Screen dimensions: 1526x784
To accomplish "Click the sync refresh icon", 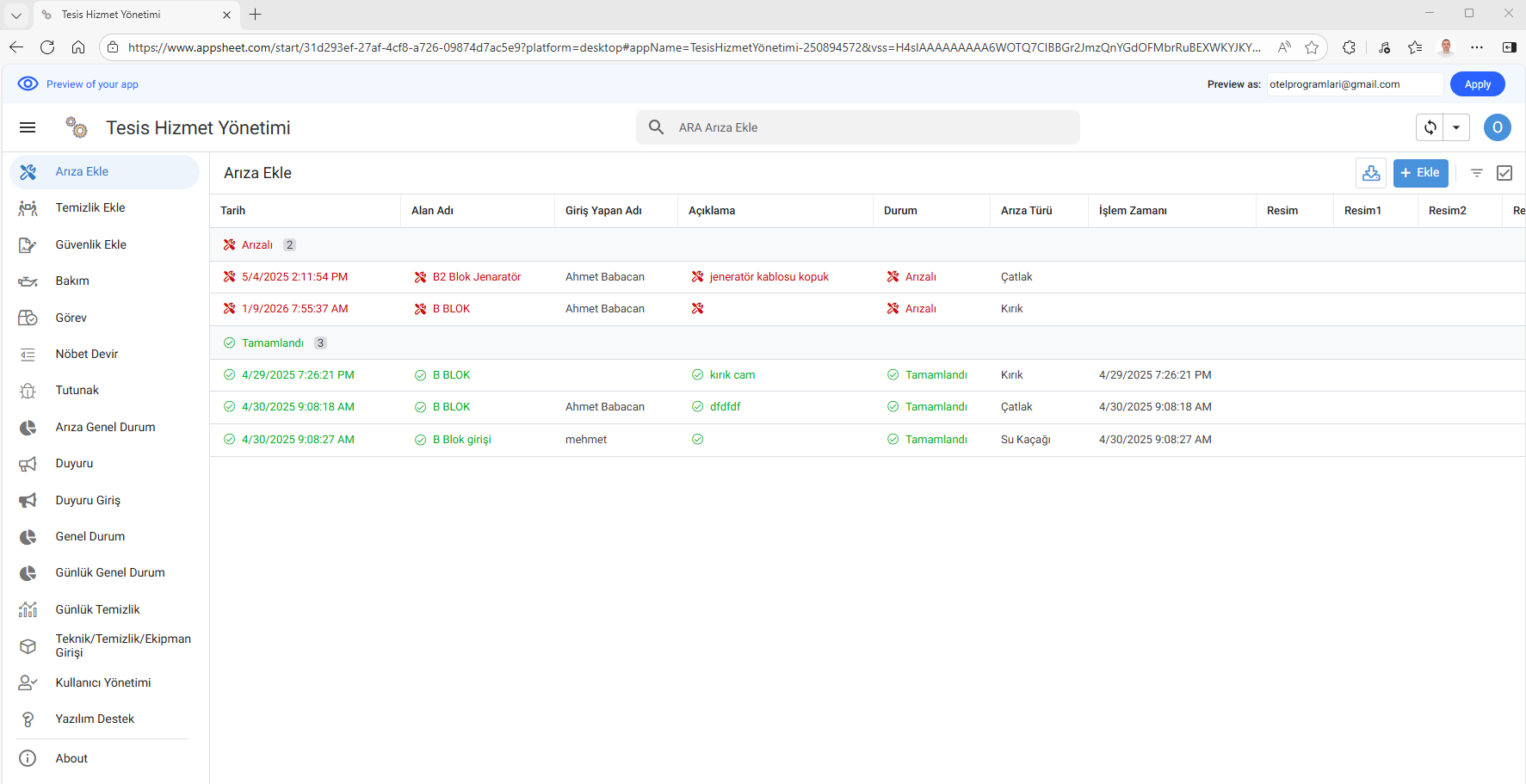I will click(1430, 127).
